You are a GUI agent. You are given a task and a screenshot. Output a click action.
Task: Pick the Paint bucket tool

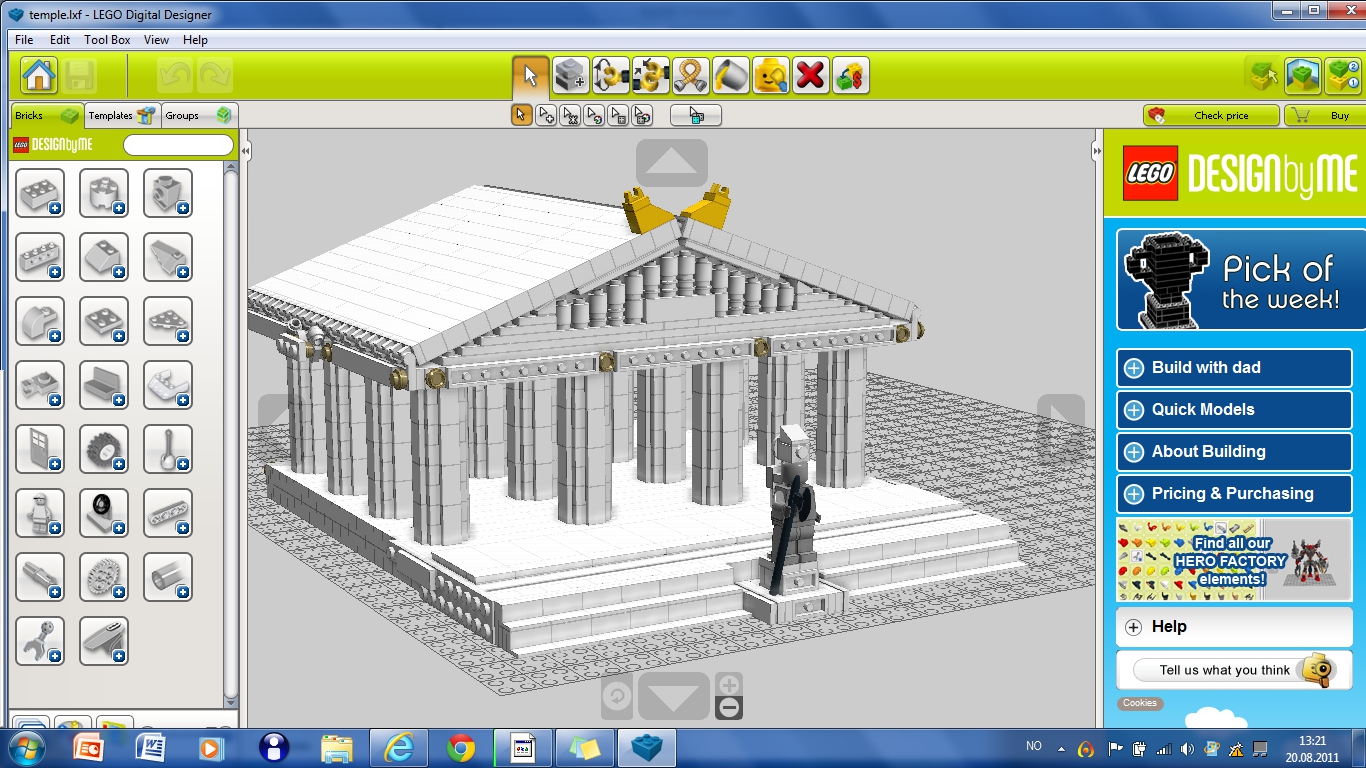click(x=731, y=76)
